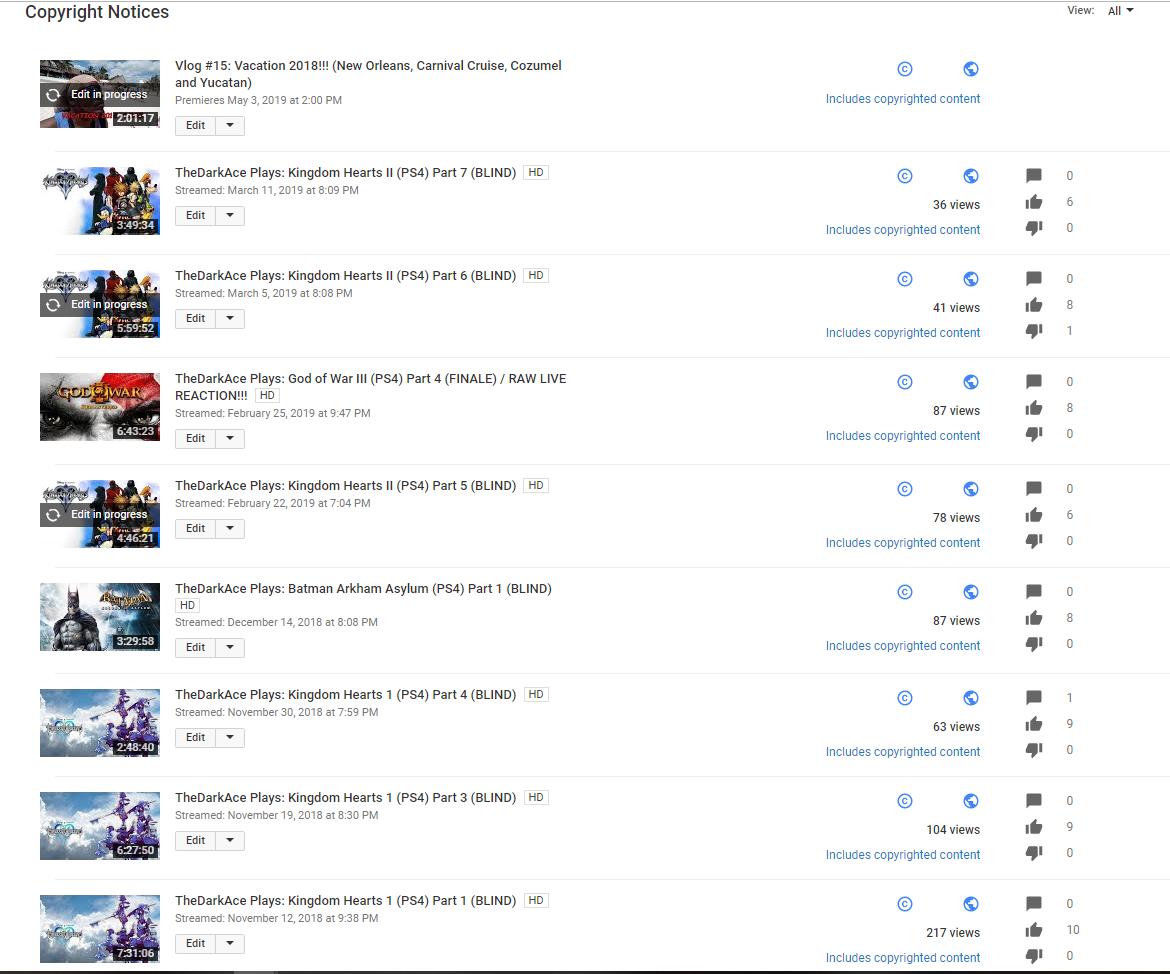Expand Edit dropdown arrow for Kingdom Hearts 1 Part 1
The width and height of the screenshot is (1170, 974).
click(x=230, y=943)
